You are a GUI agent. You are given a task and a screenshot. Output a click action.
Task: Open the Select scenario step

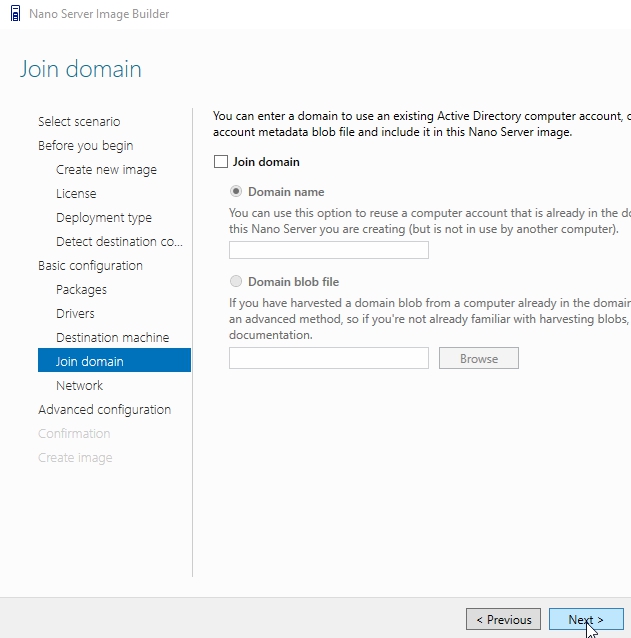click(79, 122)
